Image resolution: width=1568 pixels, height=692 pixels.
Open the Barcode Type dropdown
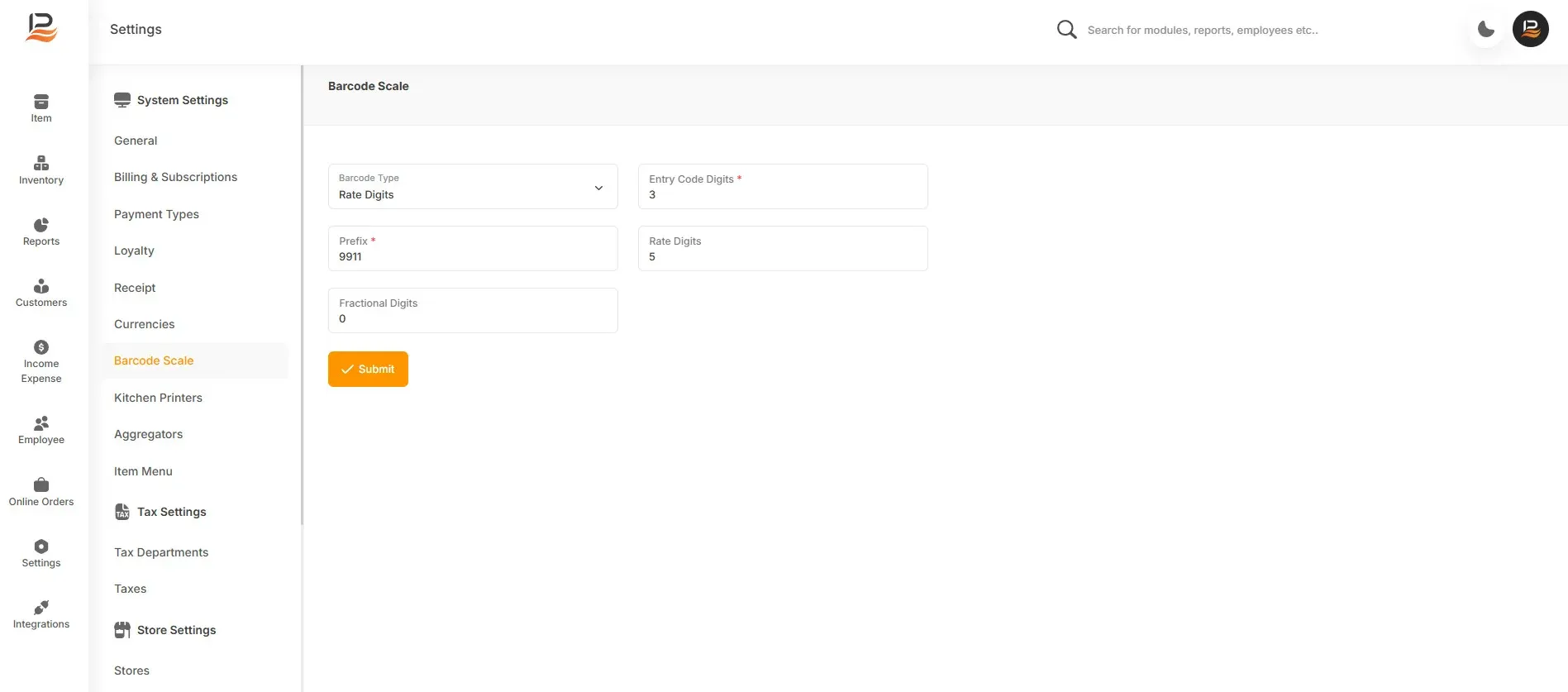click(x=473, y=187)
